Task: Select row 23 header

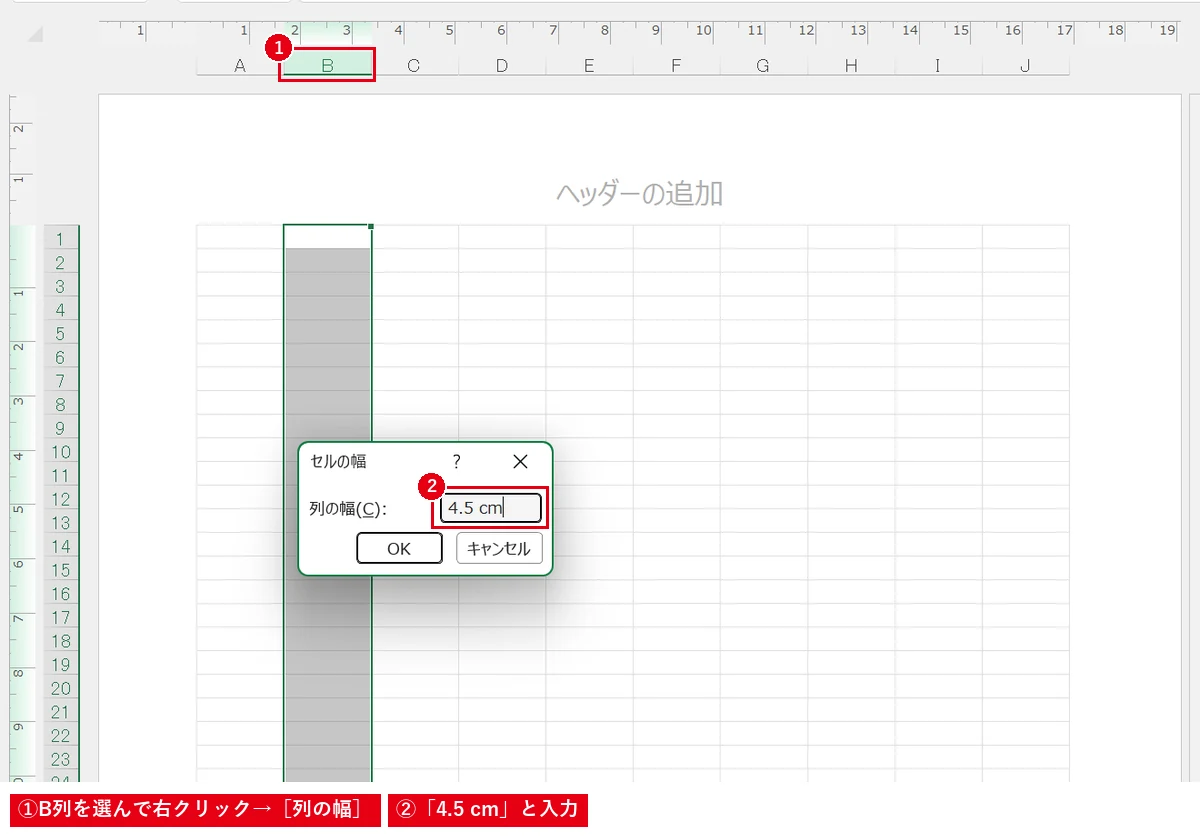Action: (x=61, y=759)
